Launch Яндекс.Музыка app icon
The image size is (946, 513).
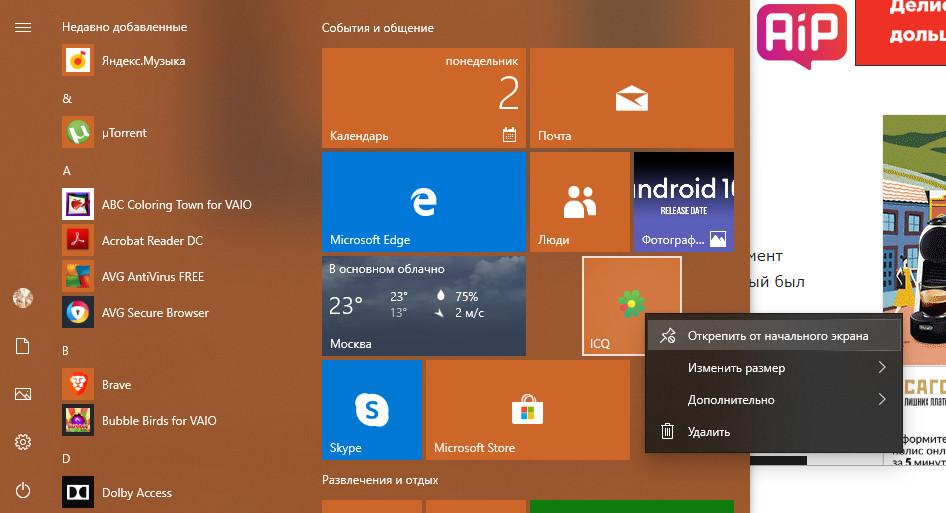coord(78,60)
